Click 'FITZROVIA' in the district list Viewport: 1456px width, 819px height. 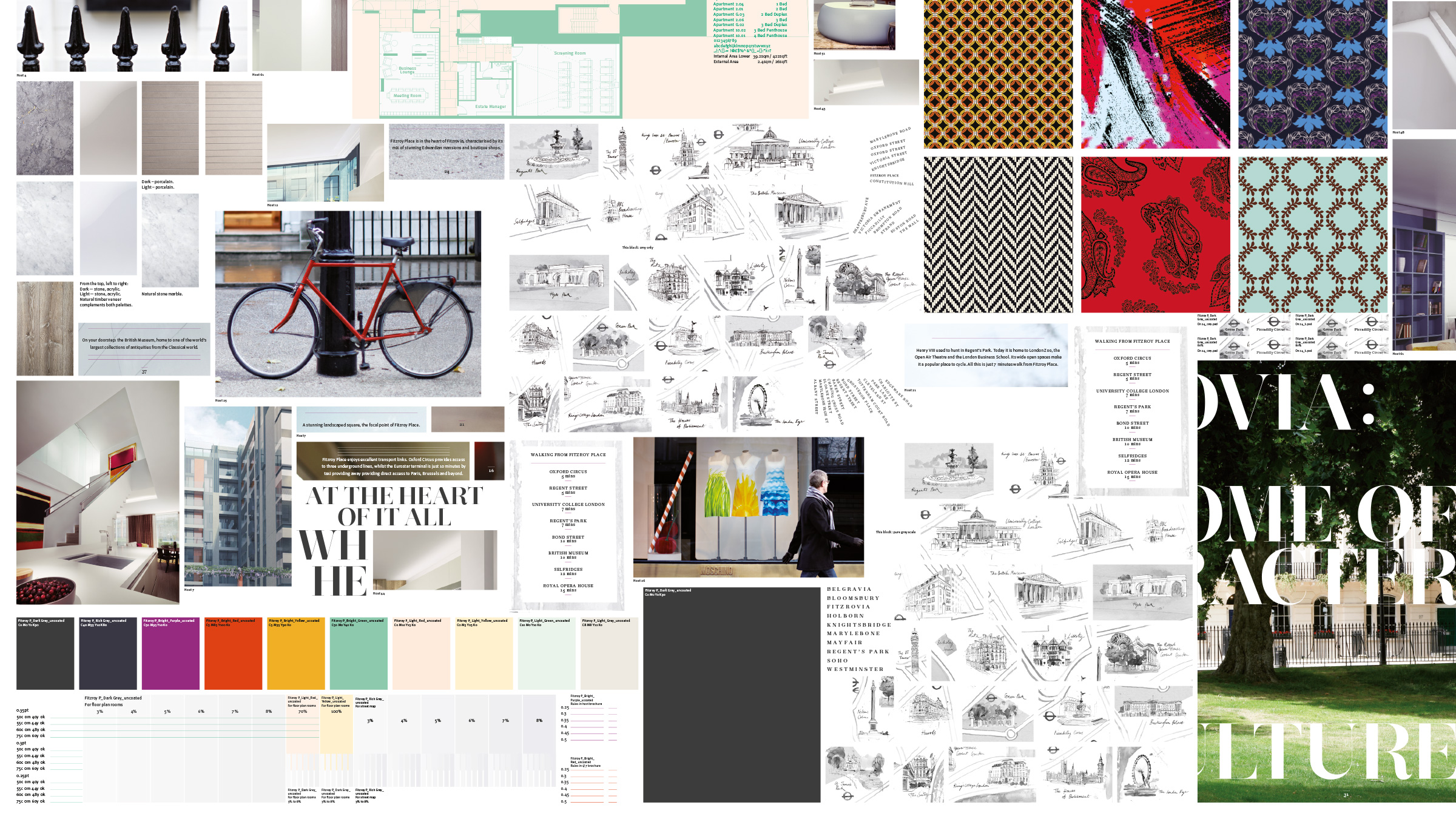(x=848, y=607)
